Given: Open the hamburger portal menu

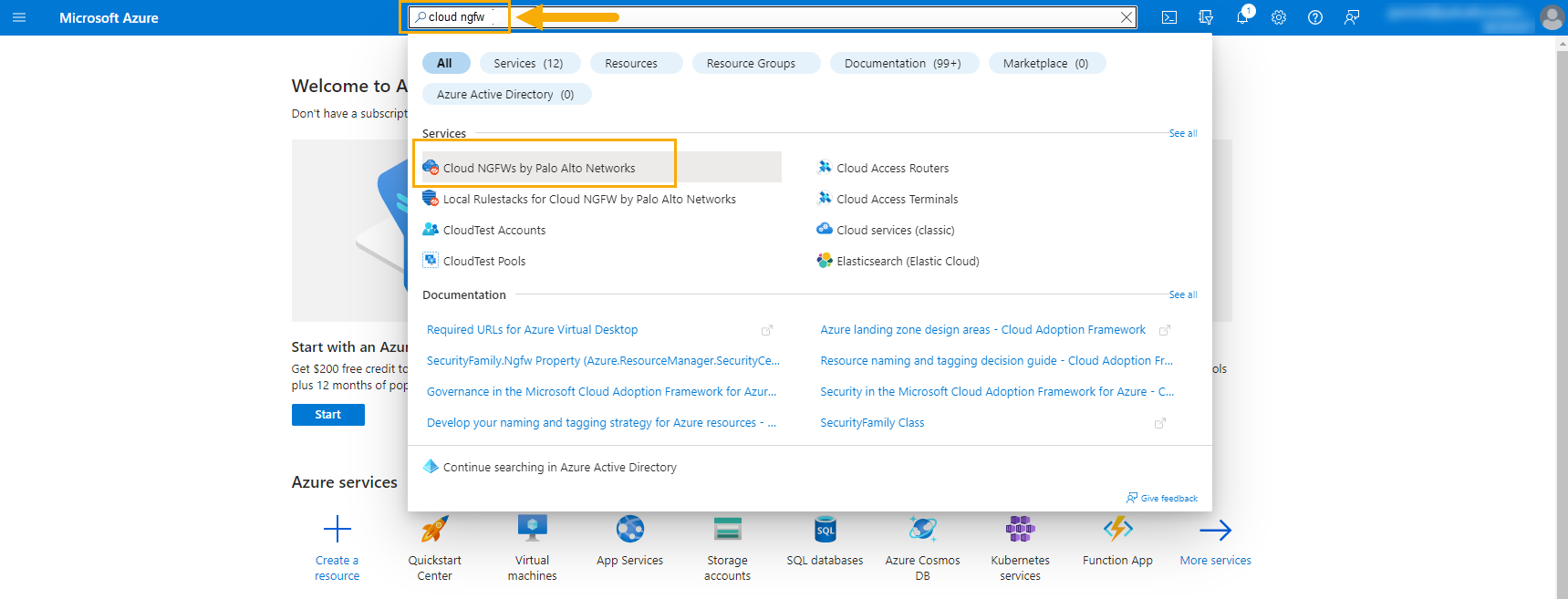Looking at the screenshot, I should point(19,17).
